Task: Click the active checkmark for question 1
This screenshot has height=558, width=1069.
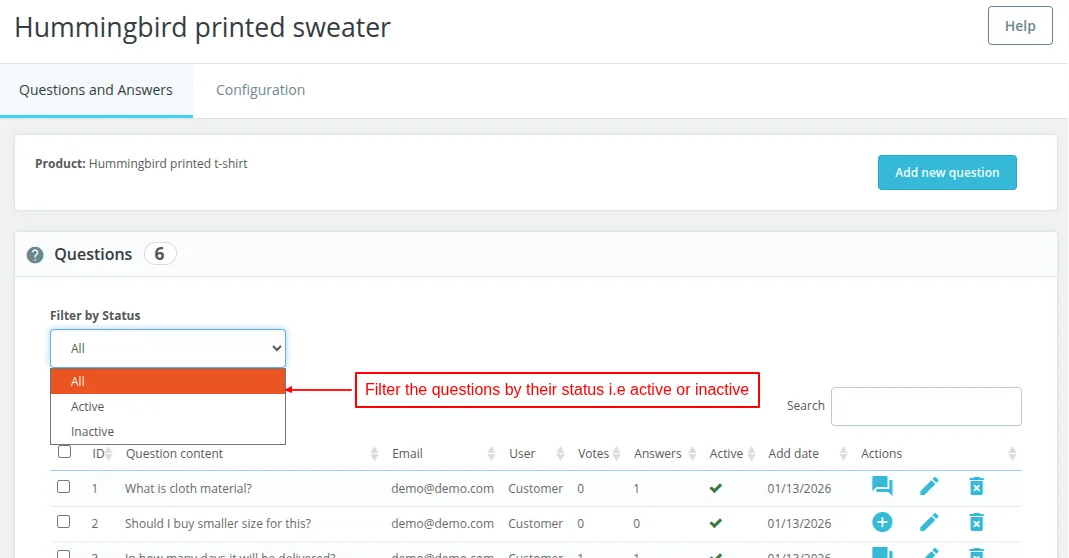Action: (715, 489)
